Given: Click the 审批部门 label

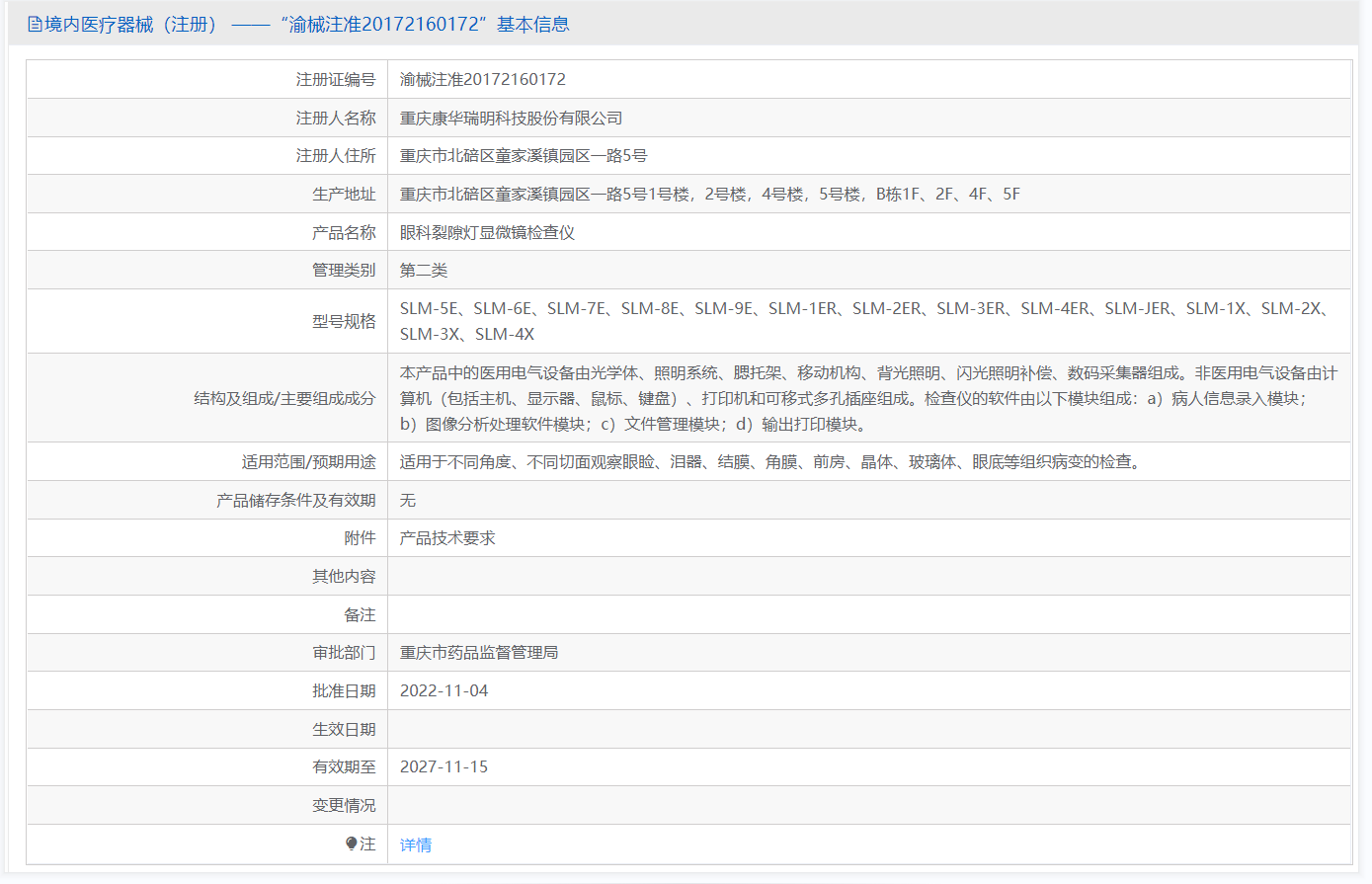Looking at the screenshot, I should [344, 653].
